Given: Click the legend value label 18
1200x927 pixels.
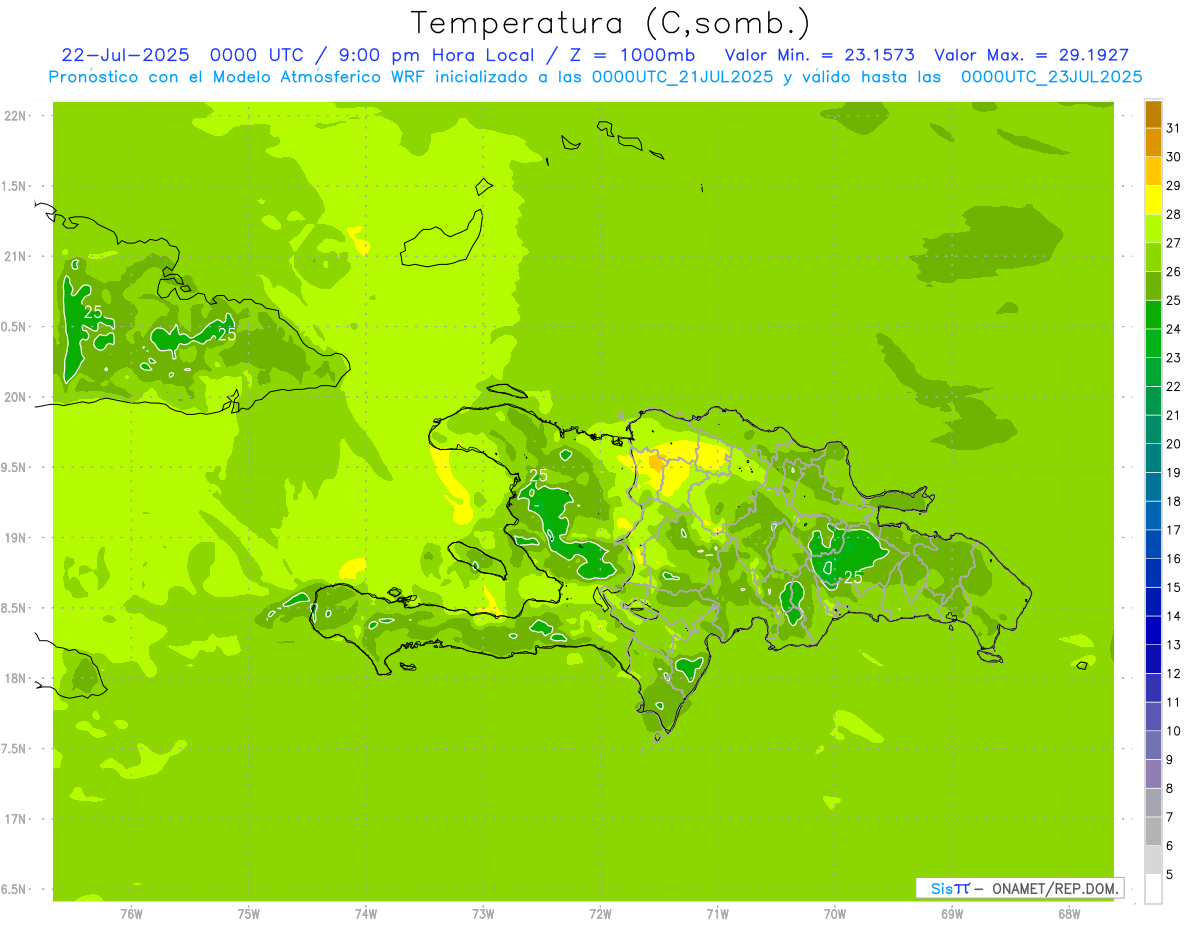Looking at the screenshot, I should click(x=1174, y=501).
